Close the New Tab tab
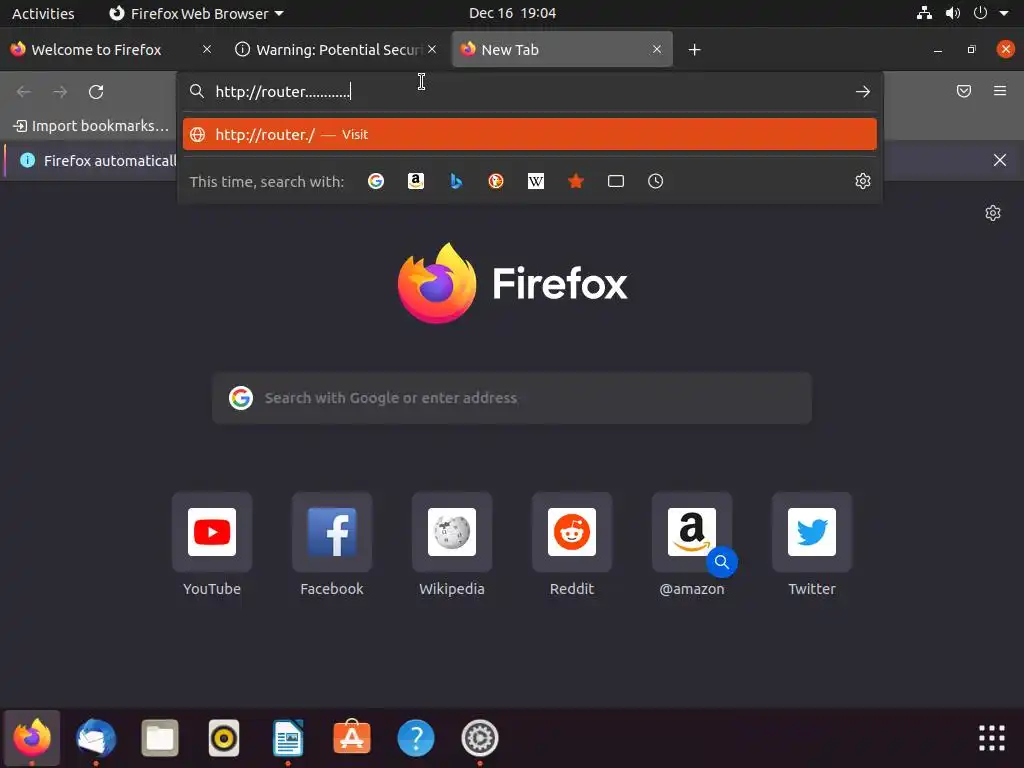Screen dimensions: 1024x768 (x=657, y=49)
